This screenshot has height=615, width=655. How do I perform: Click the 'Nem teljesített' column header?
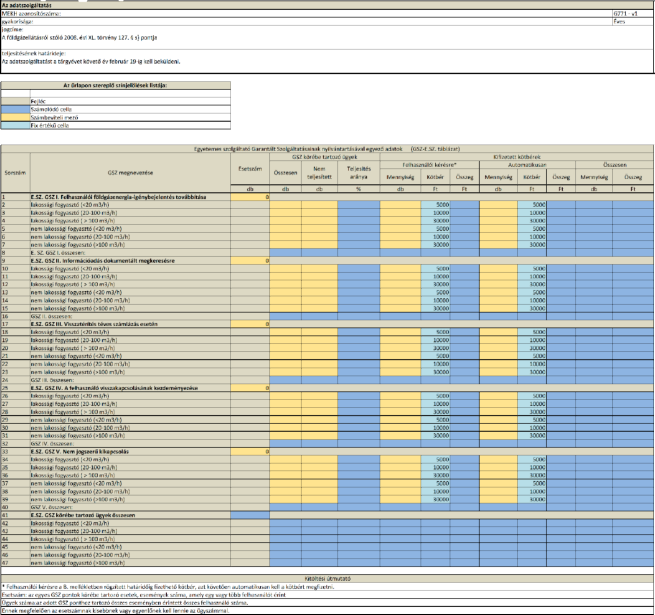(x=319, y=173)
